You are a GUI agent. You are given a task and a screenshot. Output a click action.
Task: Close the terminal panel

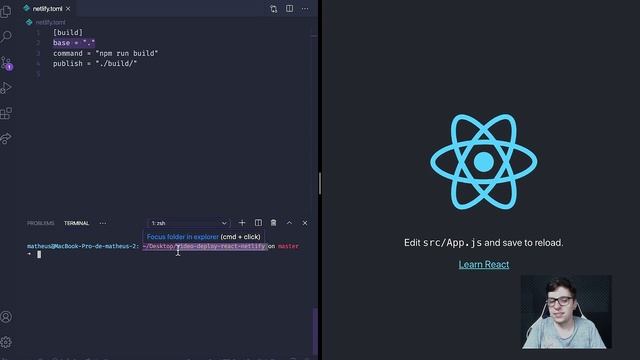point(305,223)
